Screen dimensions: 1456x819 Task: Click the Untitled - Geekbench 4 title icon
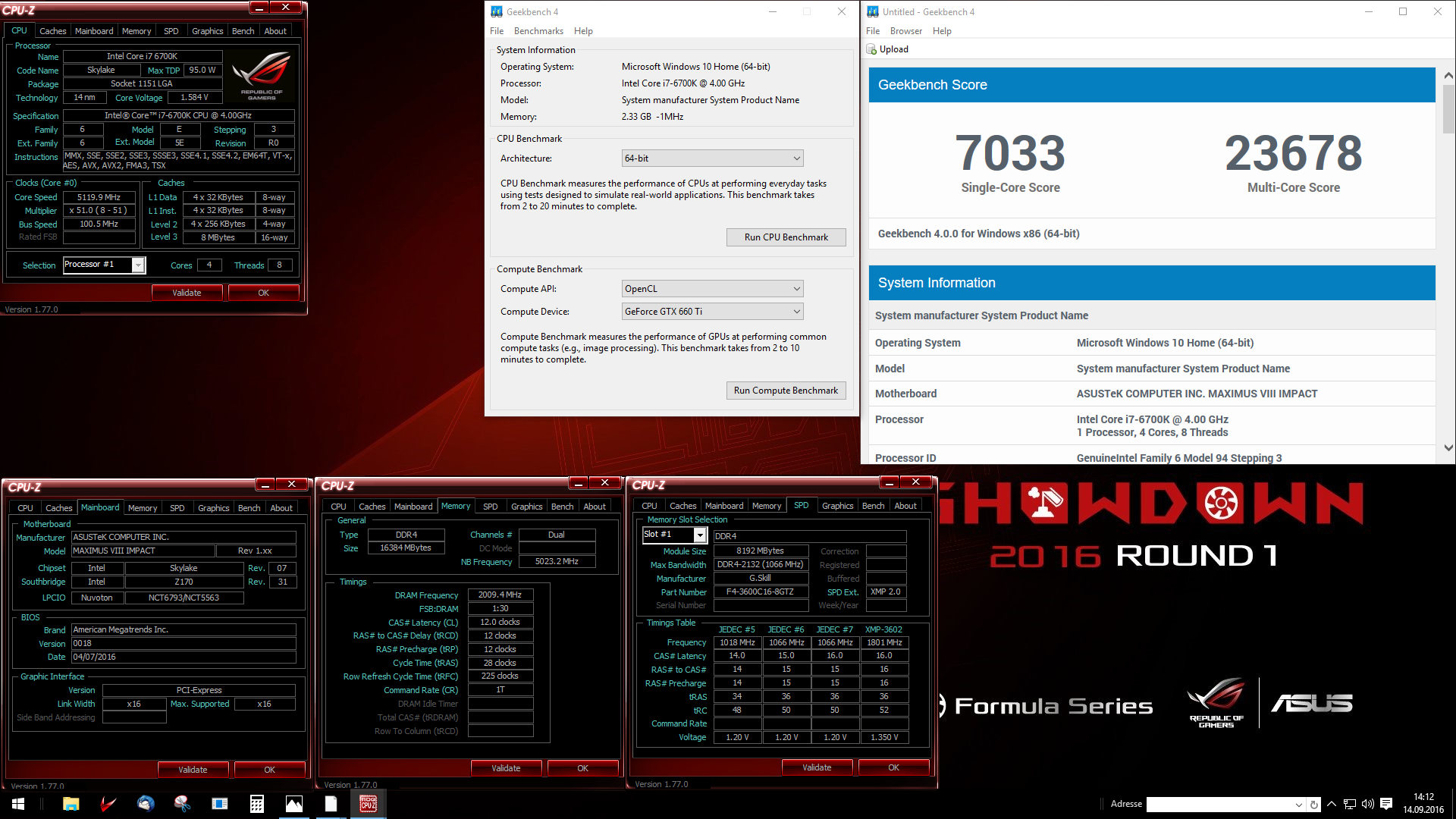click(873, 11)
